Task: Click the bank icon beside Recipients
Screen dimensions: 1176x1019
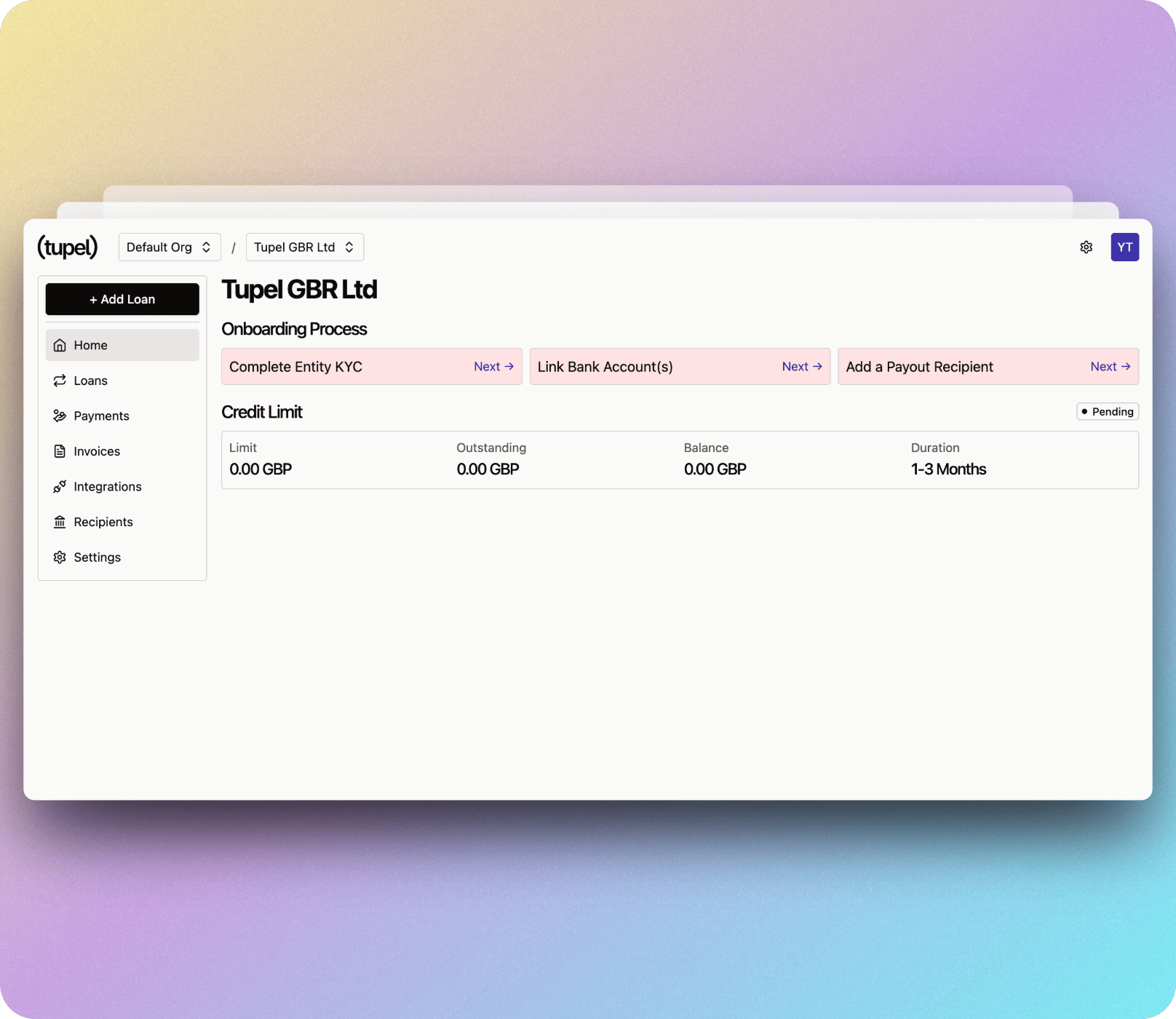Action: coord(60,522)
